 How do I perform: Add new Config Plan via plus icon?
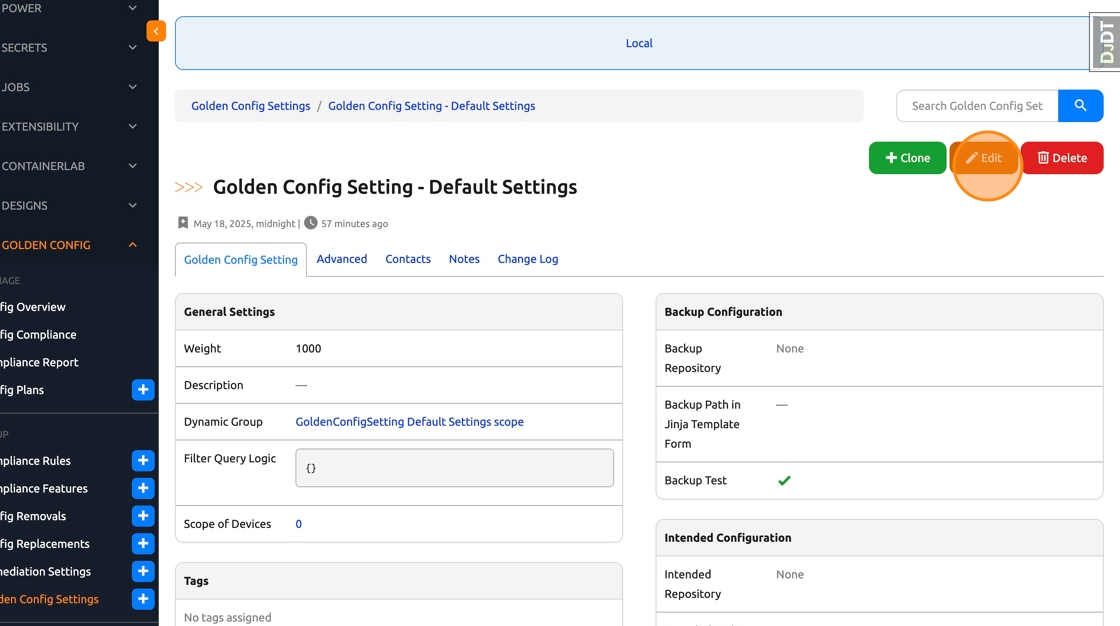pos(143,390)
